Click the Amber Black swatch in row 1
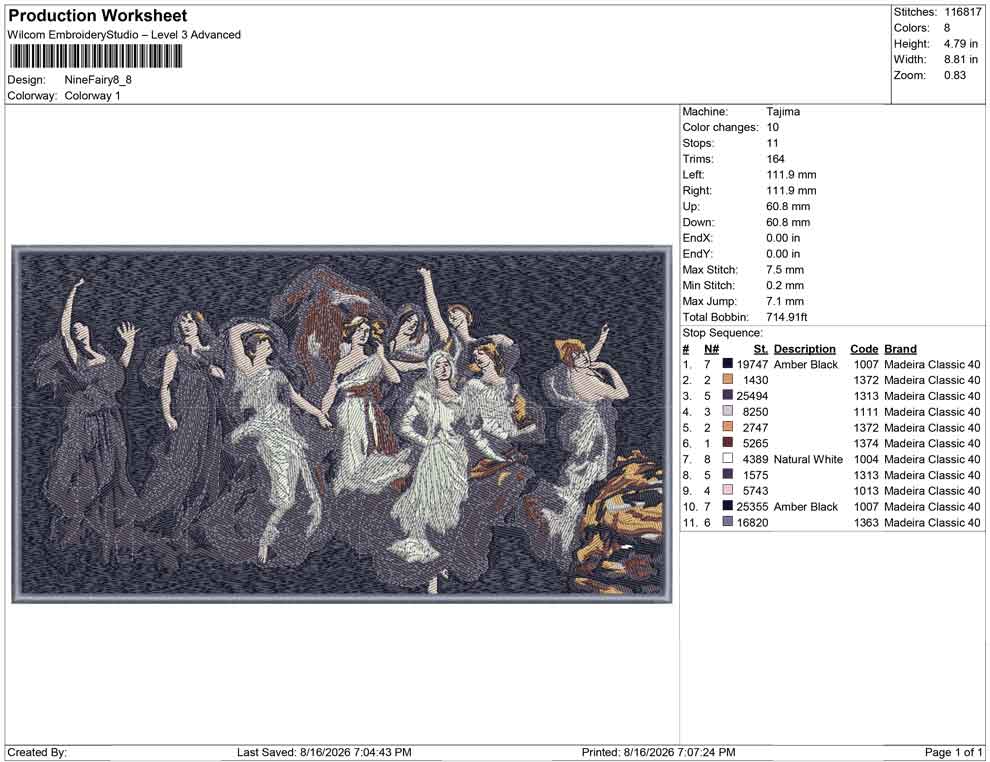 (727, 364)
